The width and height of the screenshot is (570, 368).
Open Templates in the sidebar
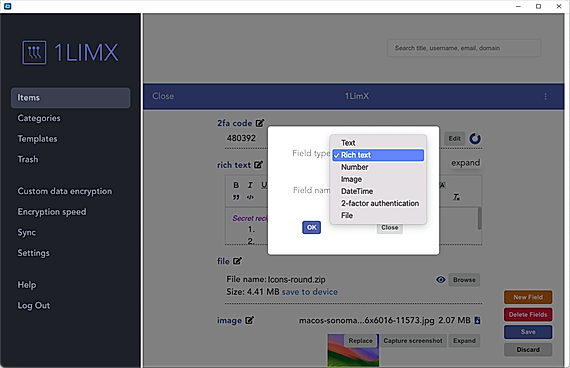coord(37,139)
